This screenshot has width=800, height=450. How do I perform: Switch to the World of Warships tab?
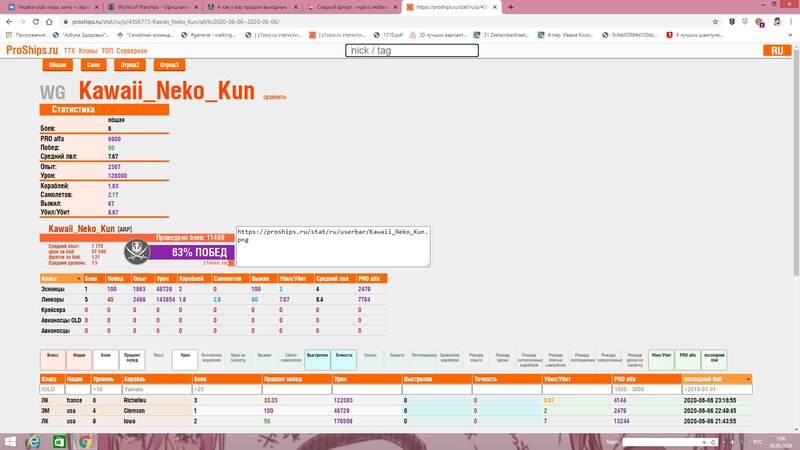[x=153, y=7]
